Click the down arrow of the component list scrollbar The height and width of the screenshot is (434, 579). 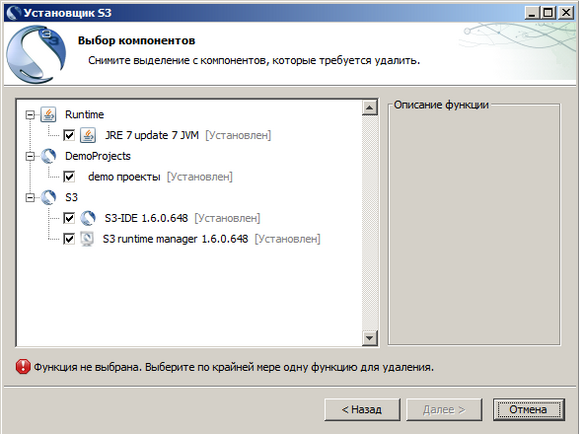[x=370, y=338]
